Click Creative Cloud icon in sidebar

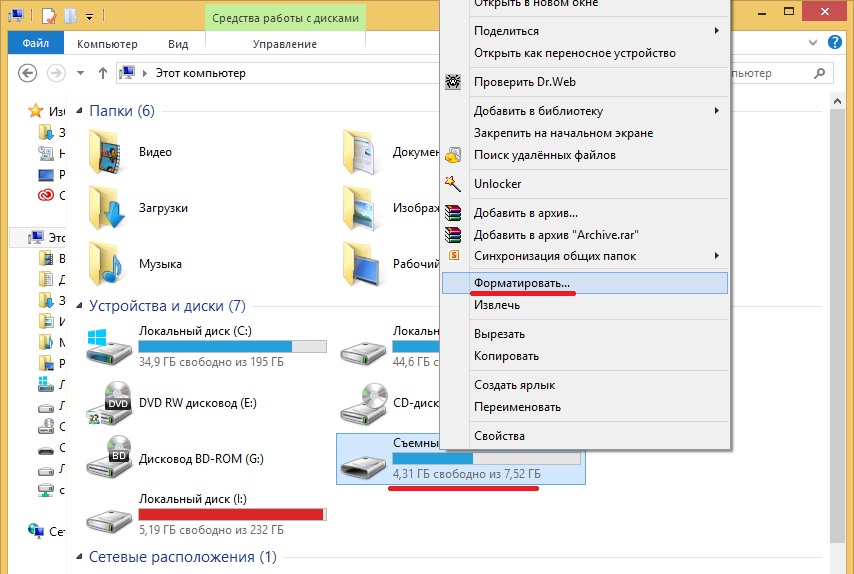(x=46, y=194)
